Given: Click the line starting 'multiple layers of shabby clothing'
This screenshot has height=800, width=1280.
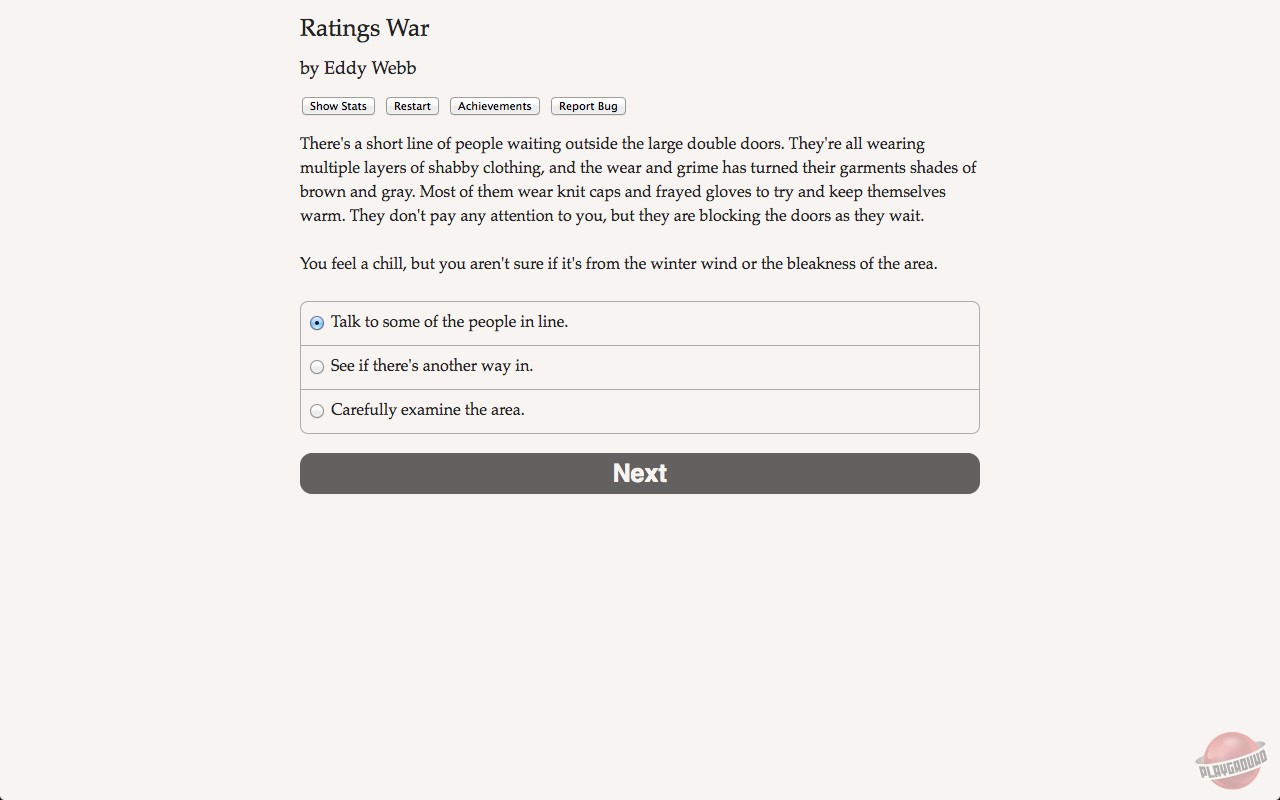Looking at the screenshot, I should [x=638, y=168].
